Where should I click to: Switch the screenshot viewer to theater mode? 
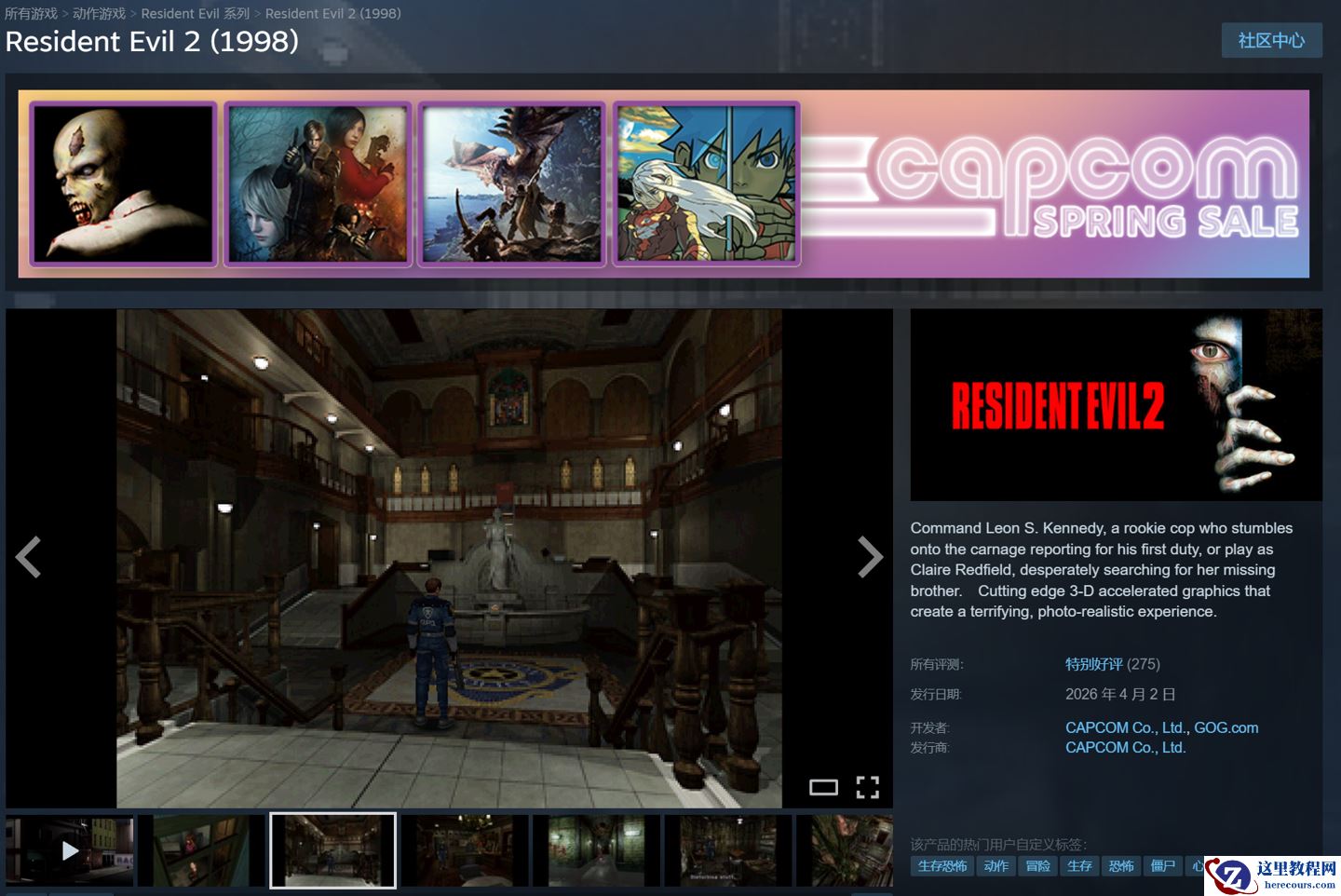click(823, 788)
